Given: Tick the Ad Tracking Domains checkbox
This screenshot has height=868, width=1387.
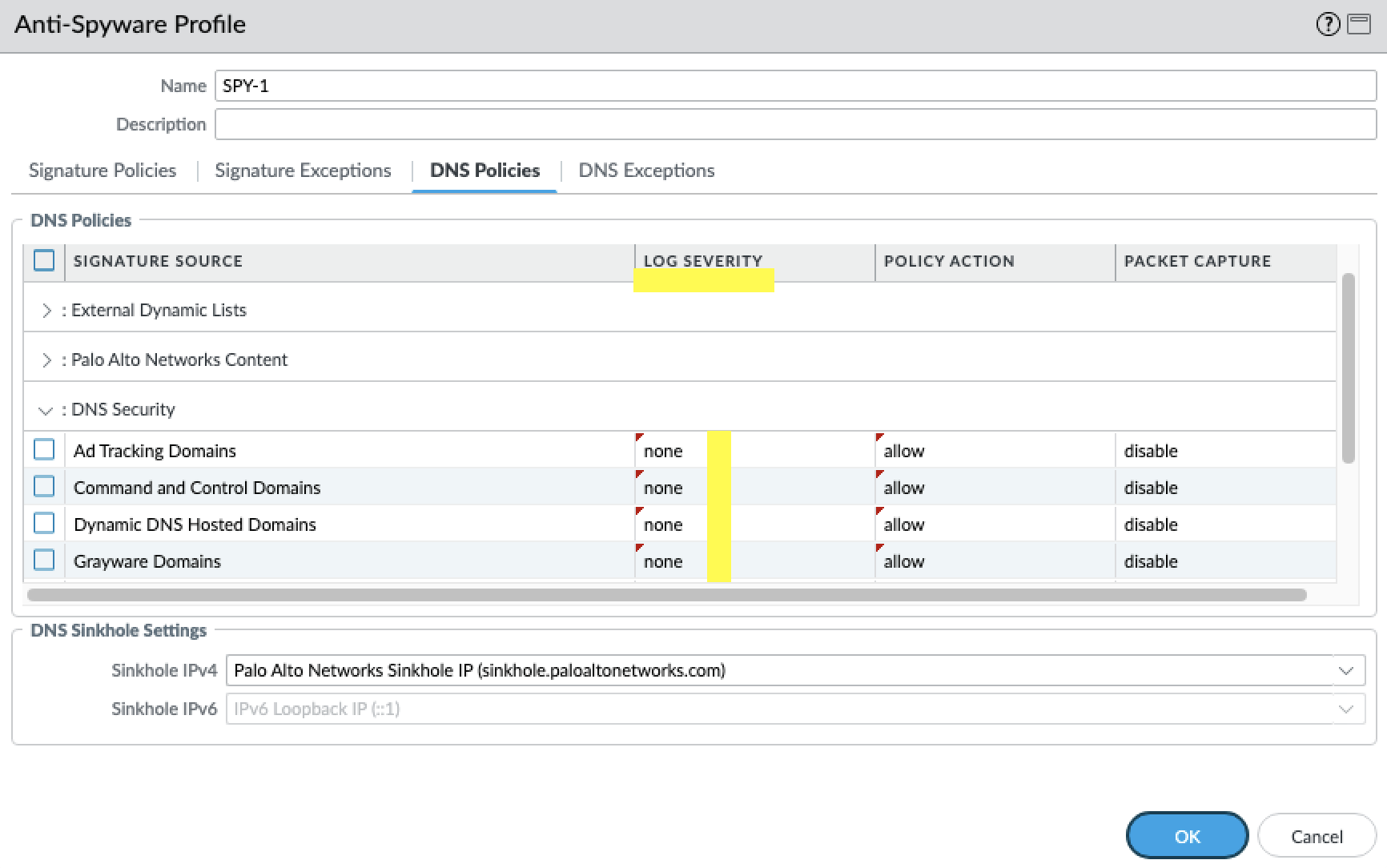Looking at the screenshot, I should pos(44,450).
